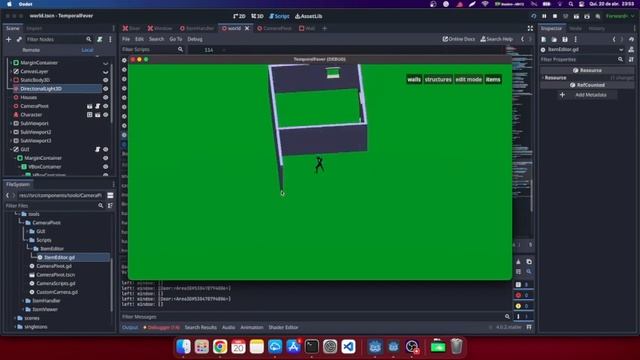Click the Inspector filter properties search icon

tap(620, 60)
